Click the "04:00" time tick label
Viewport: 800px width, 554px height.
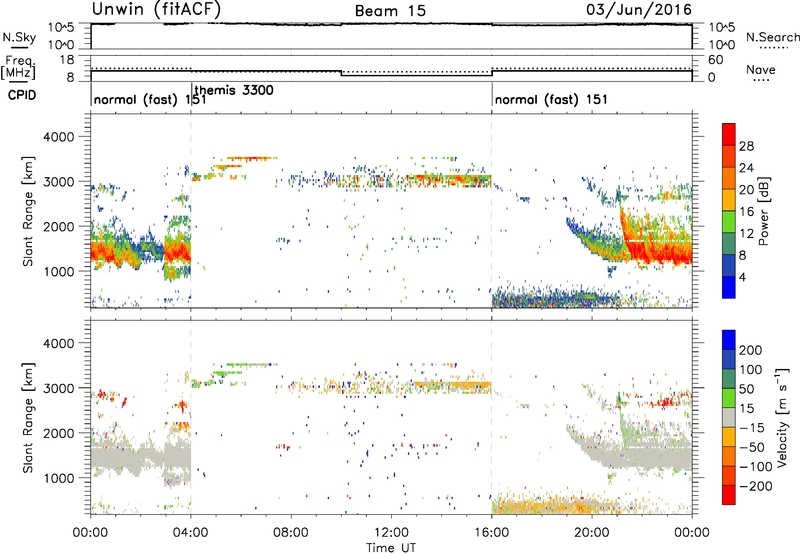[x=191, y=533]
